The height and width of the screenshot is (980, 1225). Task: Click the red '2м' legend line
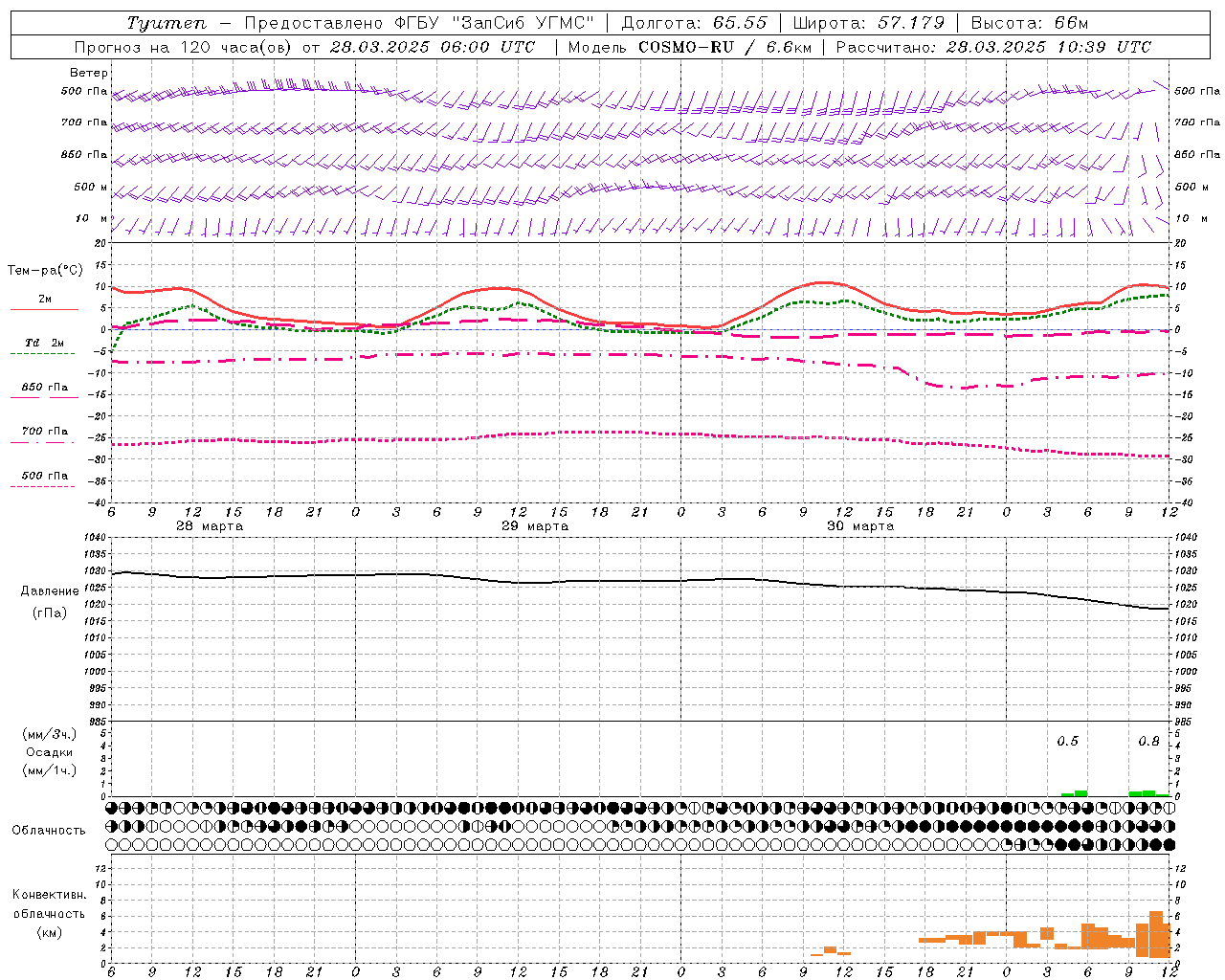[x=44, y=309]
